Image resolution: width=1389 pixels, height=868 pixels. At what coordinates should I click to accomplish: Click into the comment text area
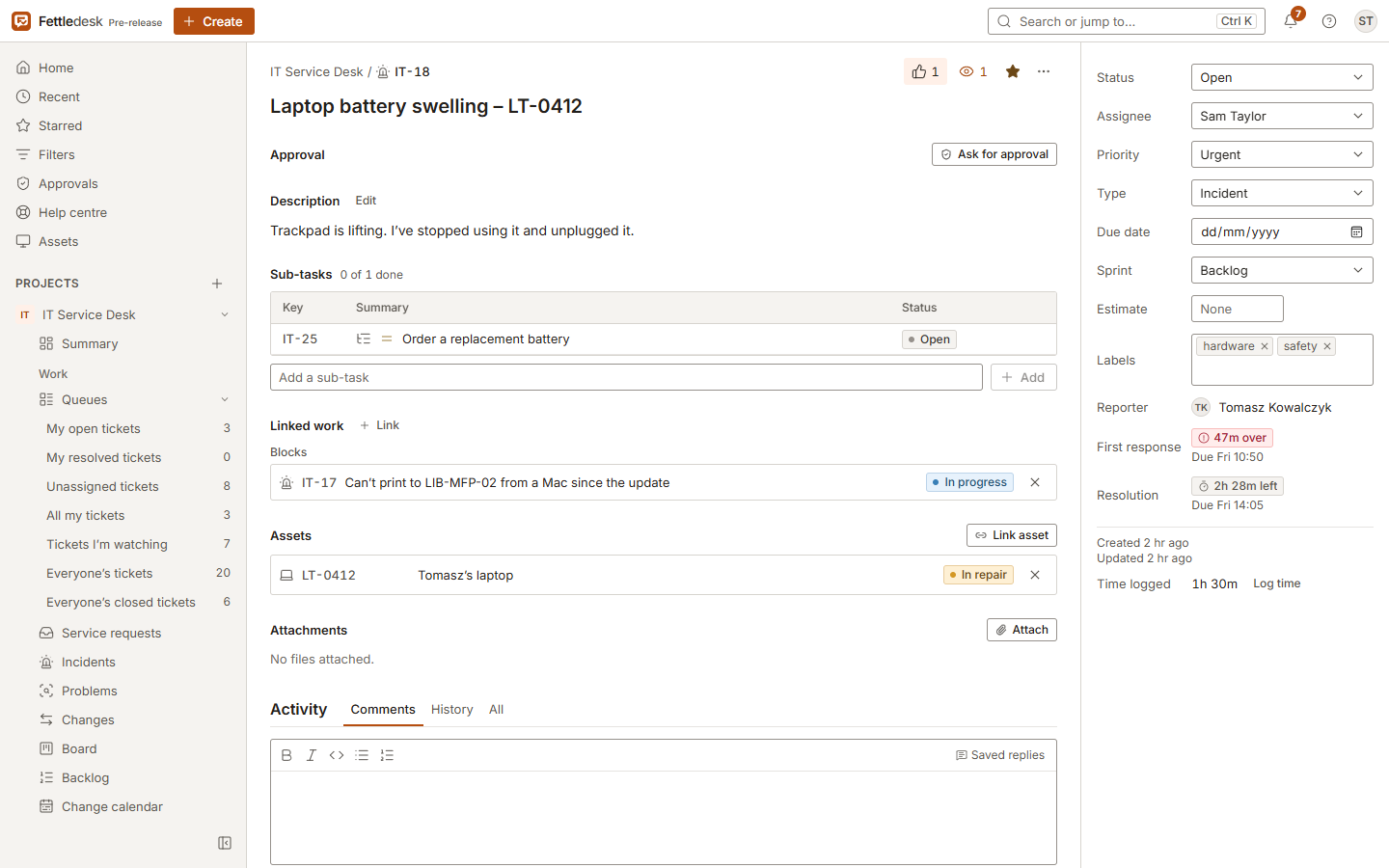(664, 818)
